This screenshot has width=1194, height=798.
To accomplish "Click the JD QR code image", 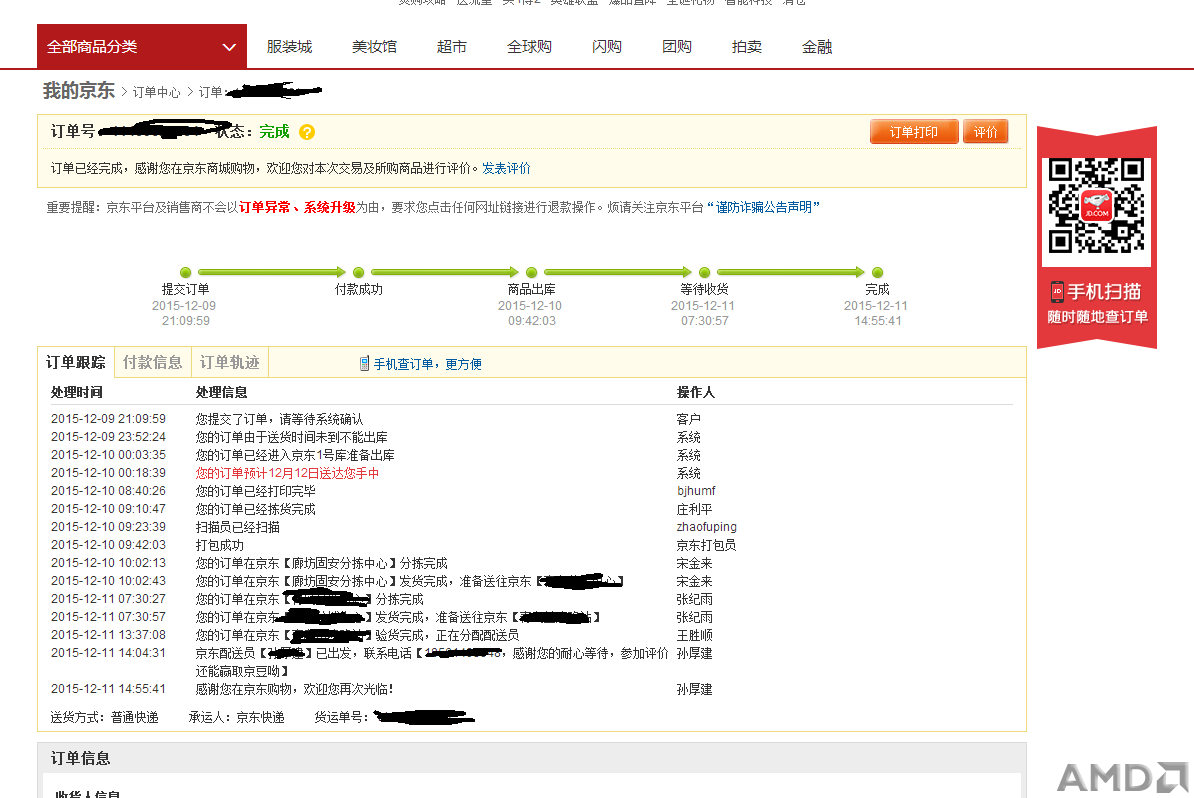I will 1097,206.
